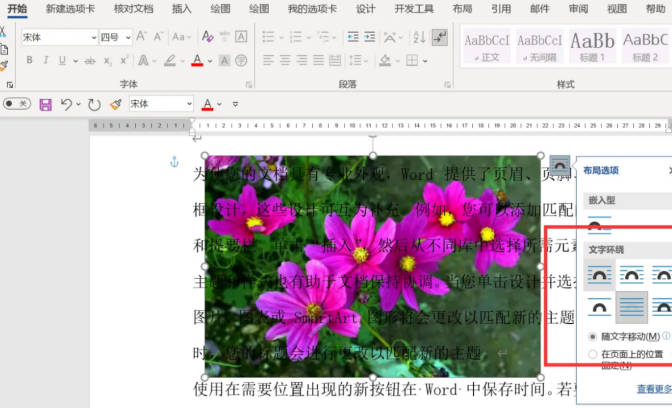Toggle underline formatting
This screenshot has height=408, width=672.
62,60
